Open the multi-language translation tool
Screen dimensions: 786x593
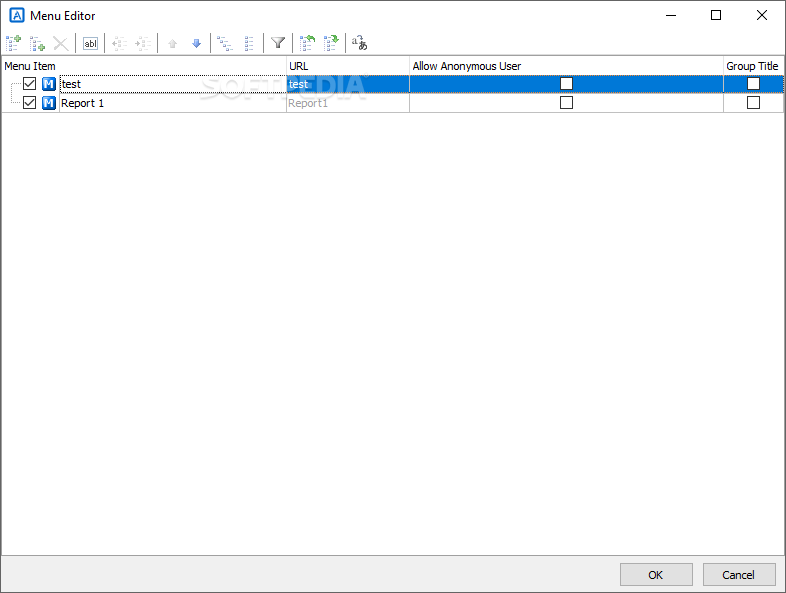359,43
